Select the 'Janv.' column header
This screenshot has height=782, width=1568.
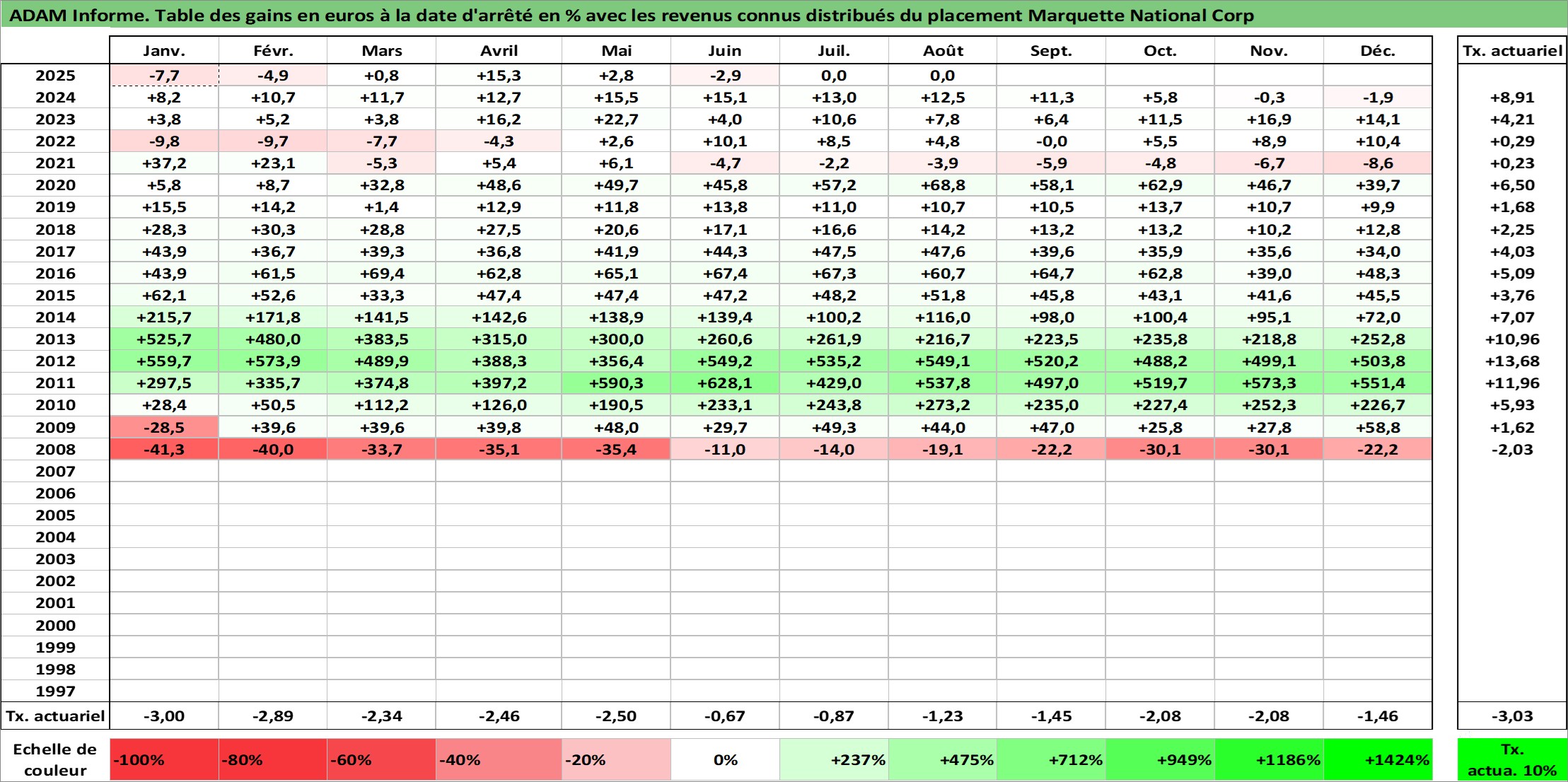click(164, 50)
